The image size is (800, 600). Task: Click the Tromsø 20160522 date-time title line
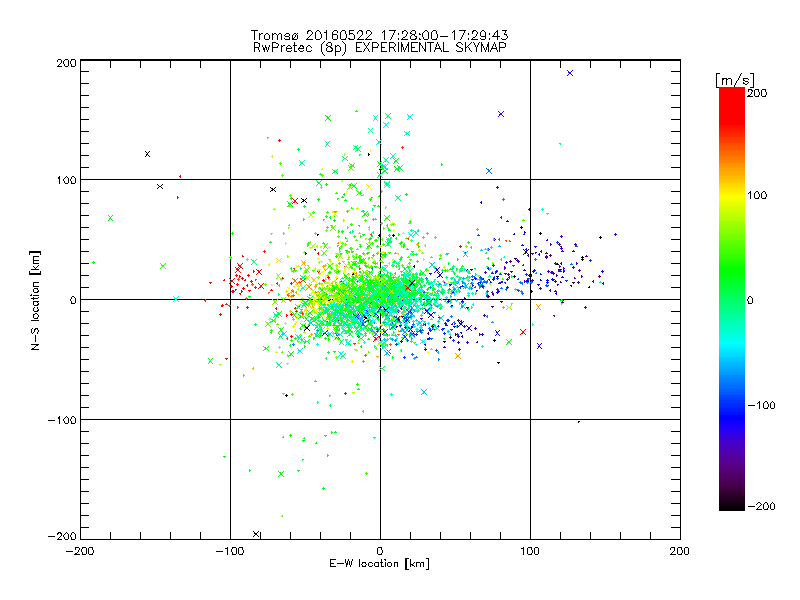click(x=379, y=35)
